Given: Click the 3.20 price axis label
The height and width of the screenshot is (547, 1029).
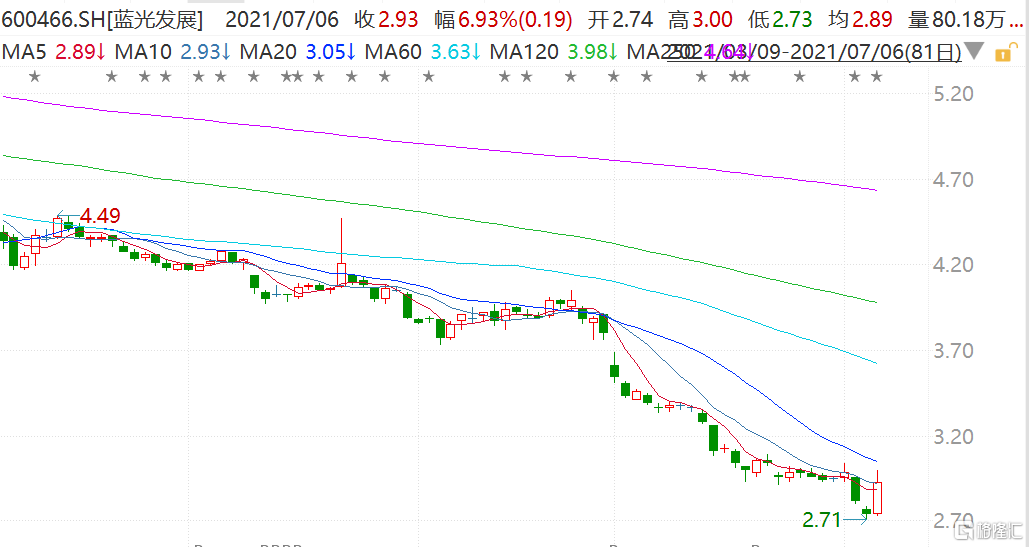Looking at the screenshot, I should coord(953,437).
